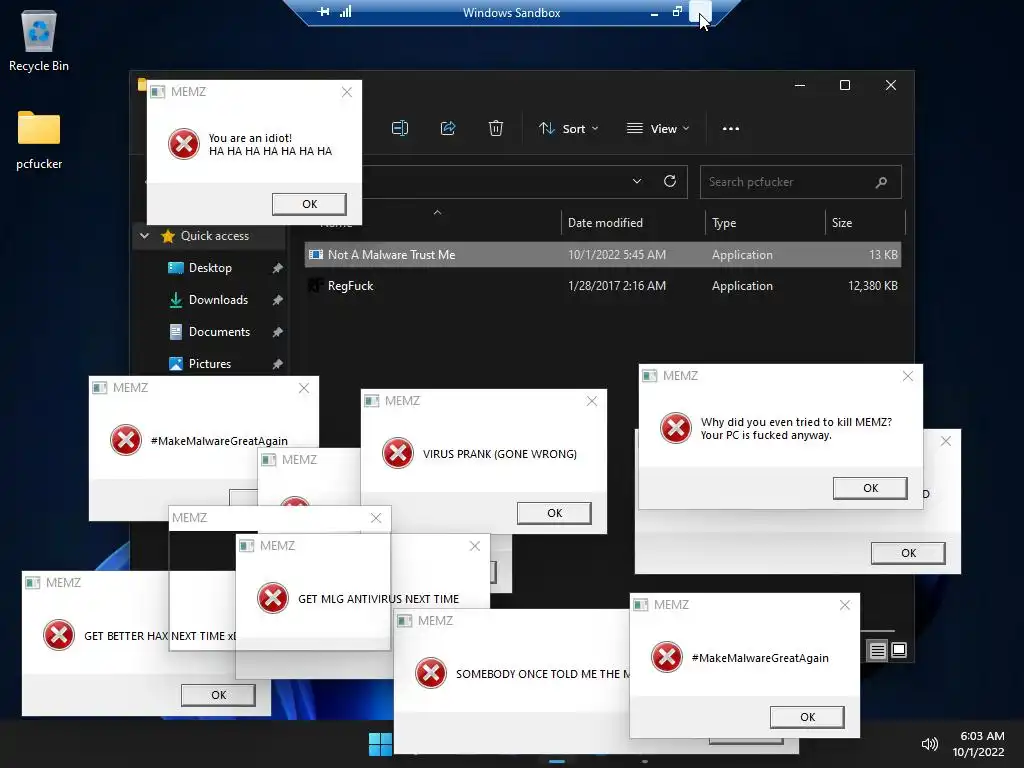1024x768 pixels.
Task: Restore down the Windows Sandbox session
Action: click(x=677, y=12)
